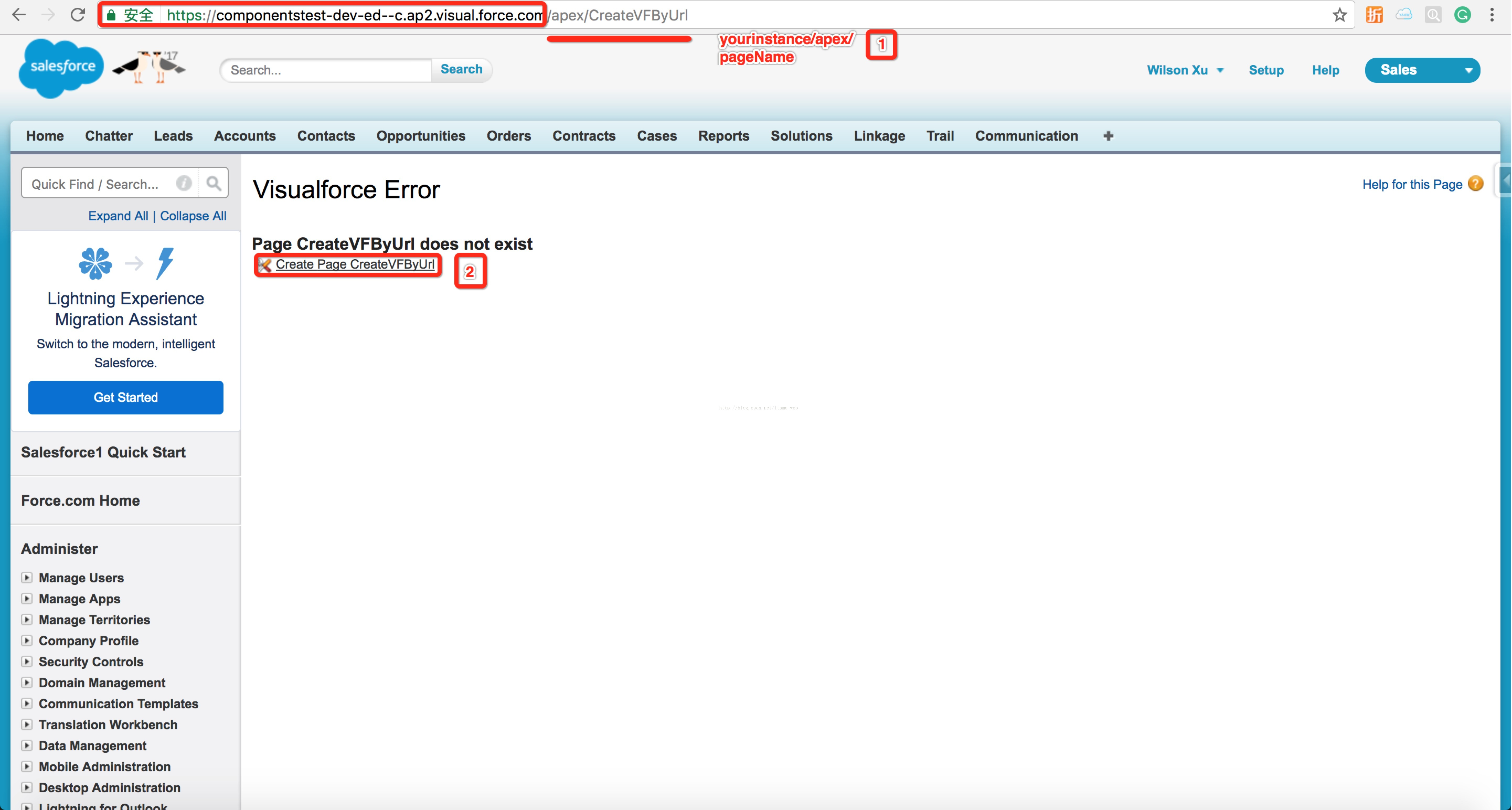This screenshot has width=1512, height=810.
Task: Click the Grammarly extension icon
Action: 1462,15
